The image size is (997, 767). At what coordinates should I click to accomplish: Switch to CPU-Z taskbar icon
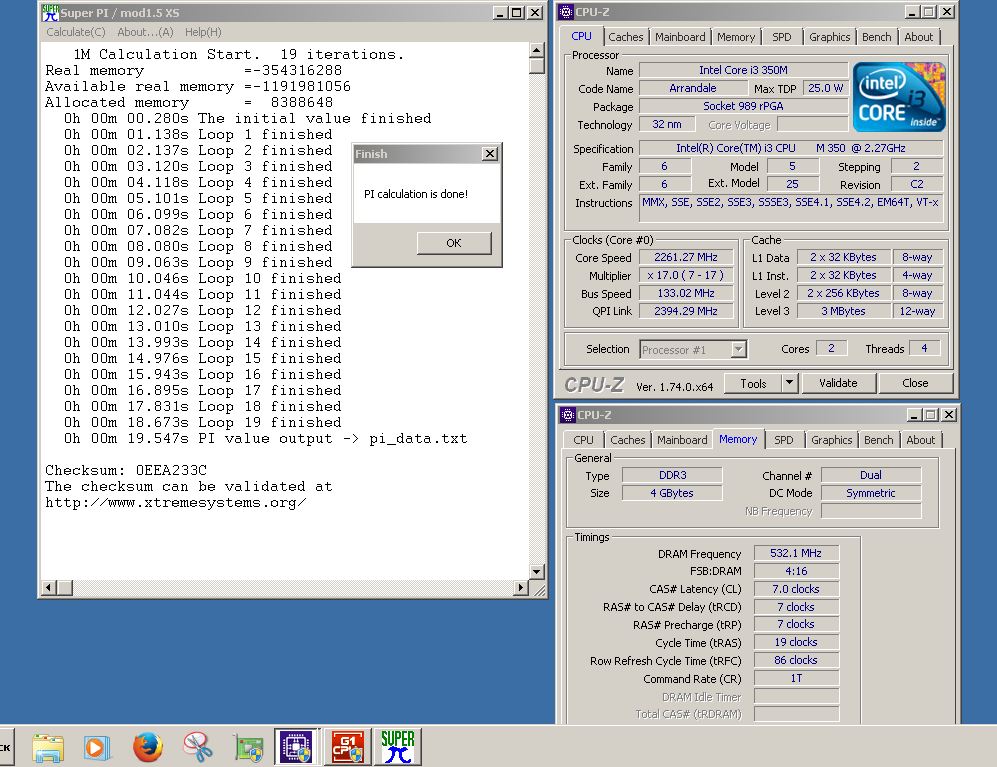pyautogui.click(x=296, y=747)
